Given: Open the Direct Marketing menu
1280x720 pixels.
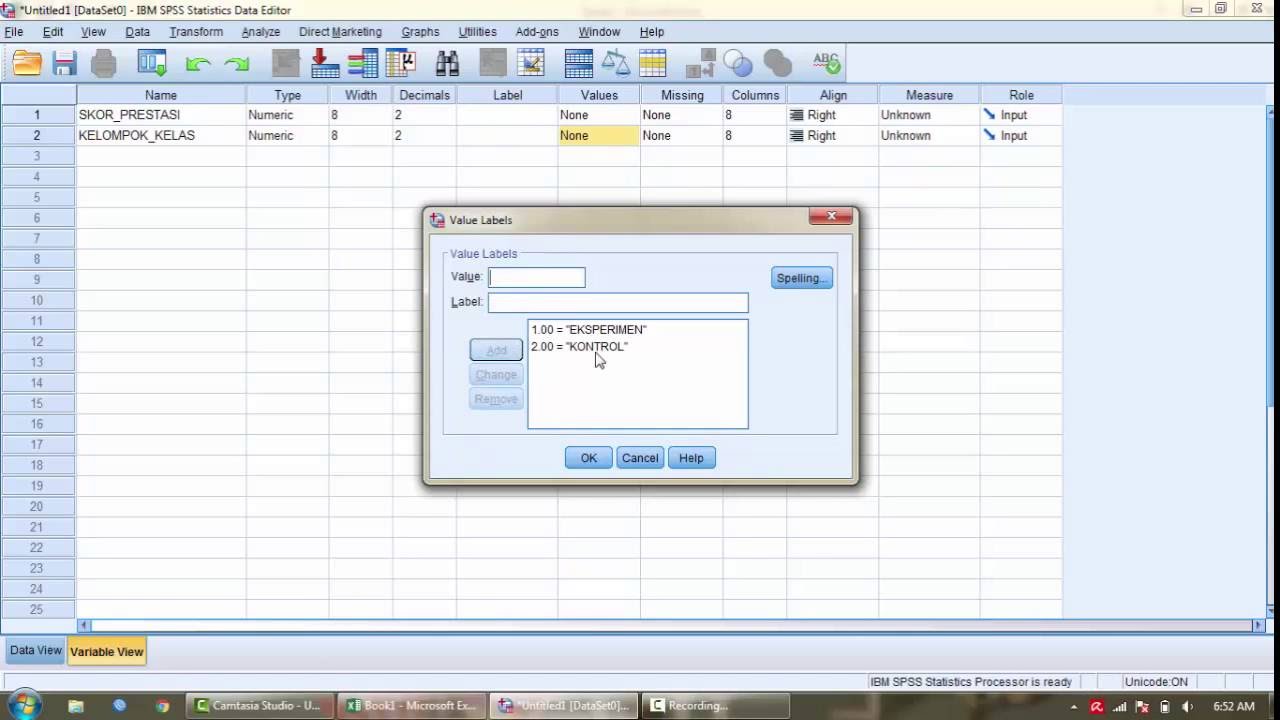Looking at the screenshot, I should pyautogui.click(x=340, y=32).
